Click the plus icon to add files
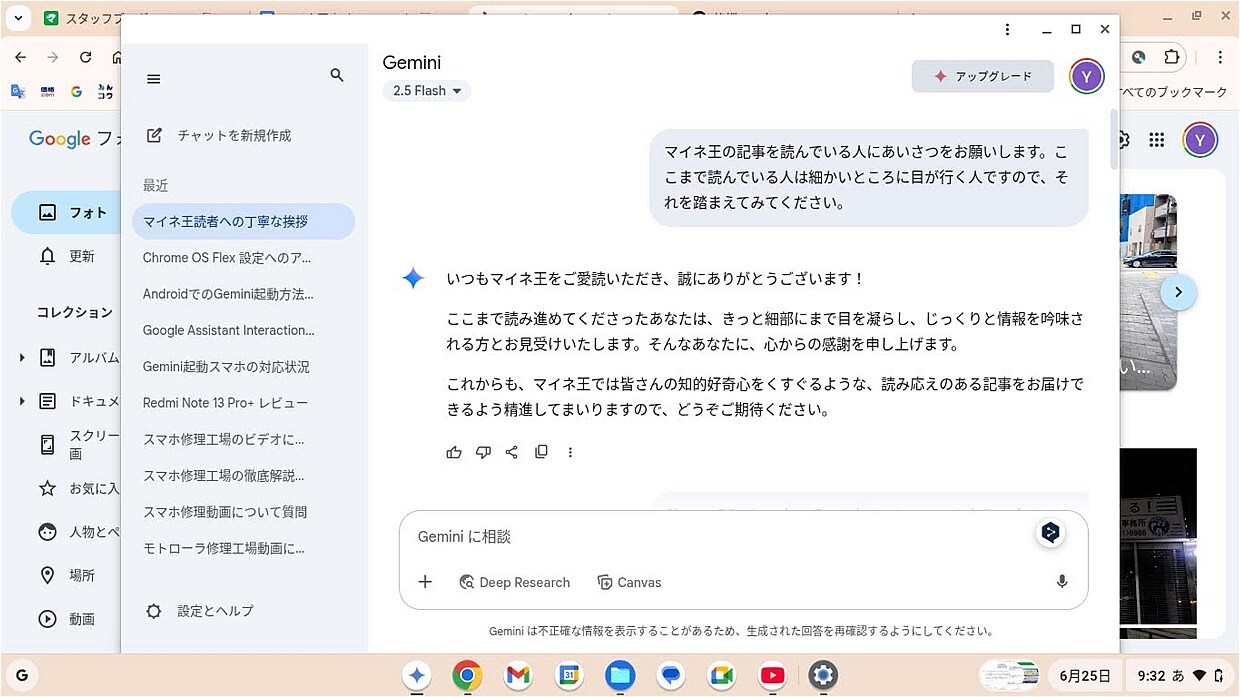 (425, 582)
